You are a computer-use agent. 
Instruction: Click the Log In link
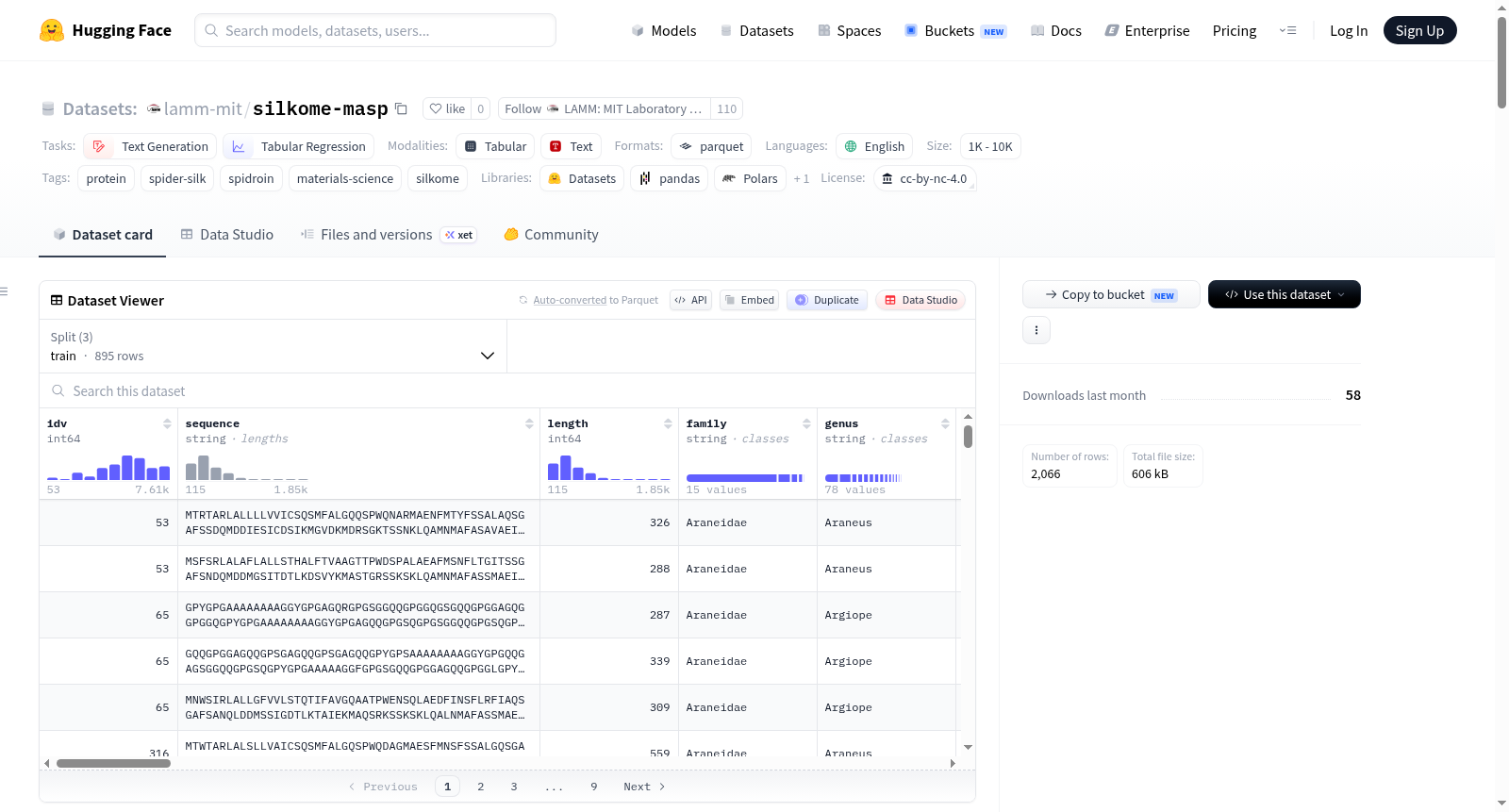(1349, 30)
